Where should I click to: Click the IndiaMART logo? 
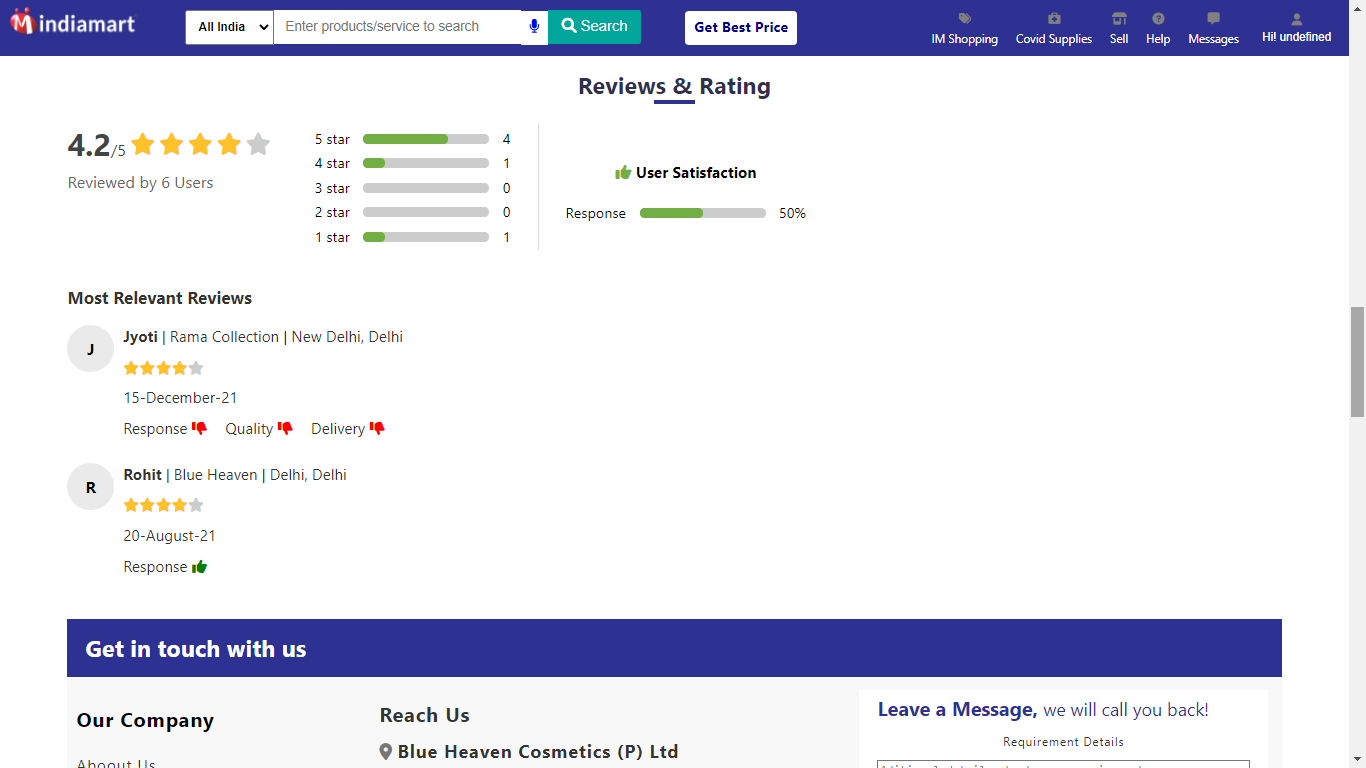72,22
